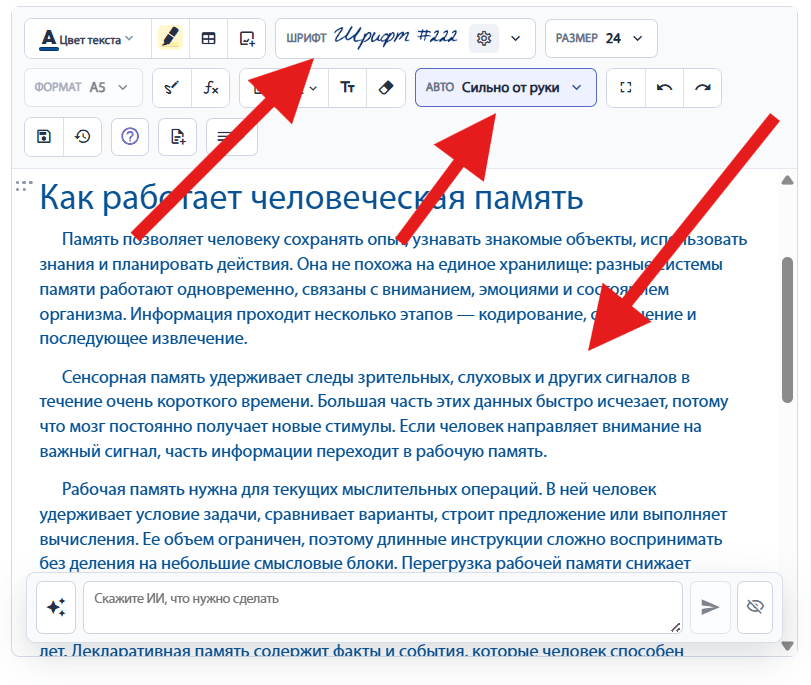Click the words важный сигнал
811x685 pixels.
coord(100,452)
